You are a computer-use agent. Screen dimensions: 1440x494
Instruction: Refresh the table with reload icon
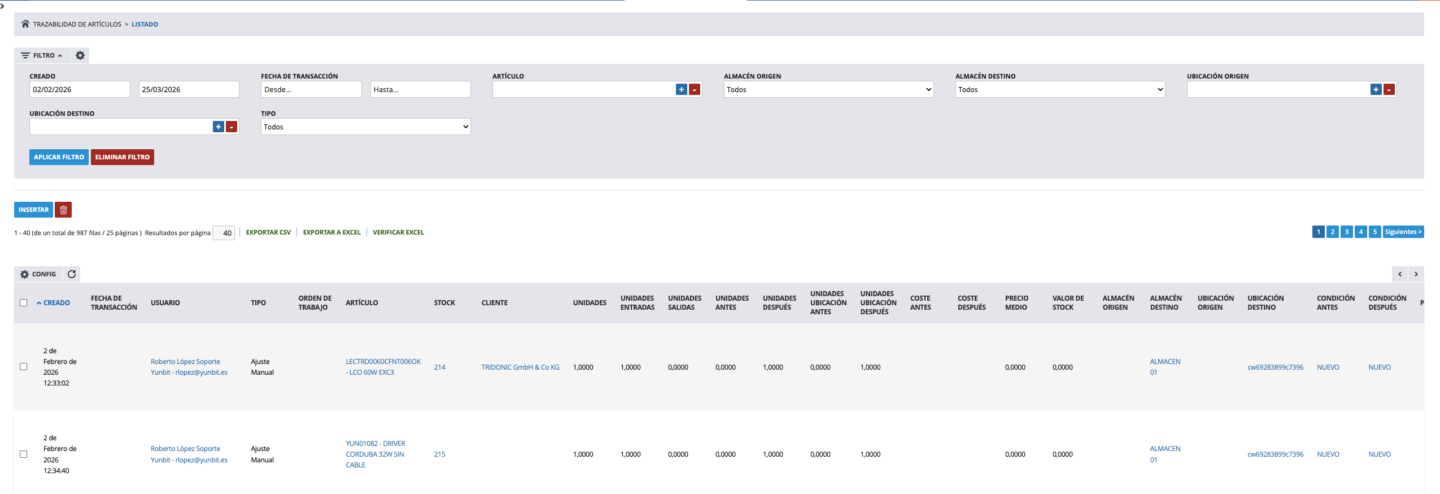coord(72,274)
